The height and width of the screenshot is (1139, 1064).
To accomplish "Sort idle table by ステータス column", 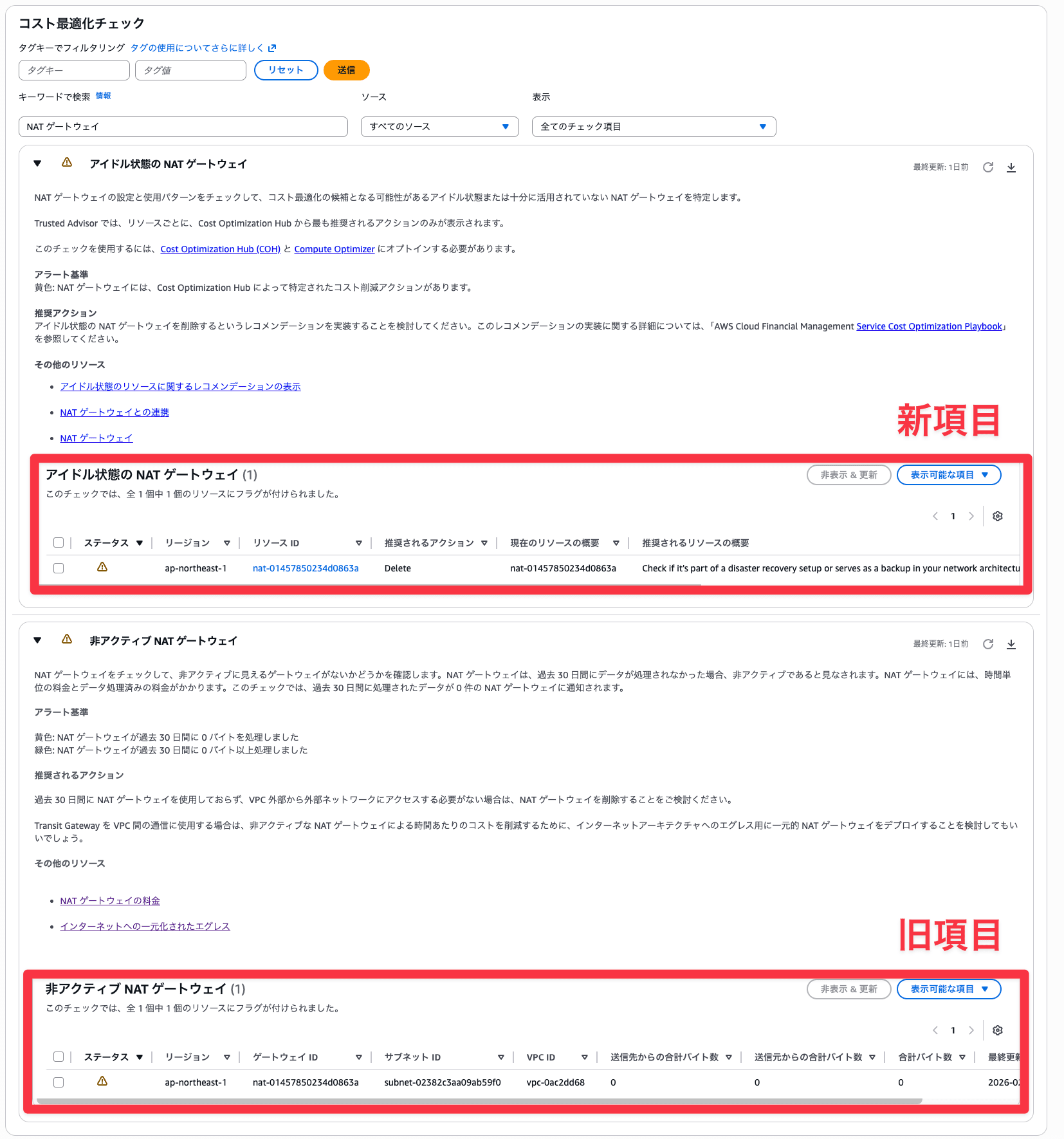I will point(140,543).
